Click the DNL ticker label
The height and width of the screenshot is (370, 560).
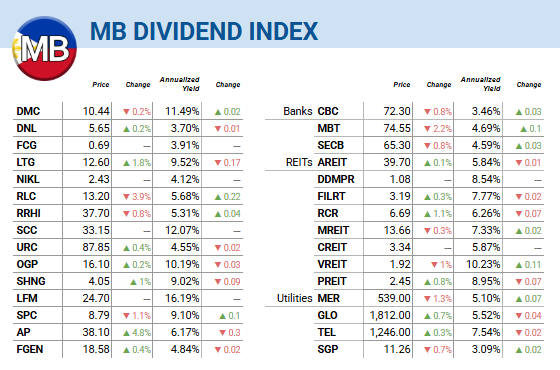(27, 128)
